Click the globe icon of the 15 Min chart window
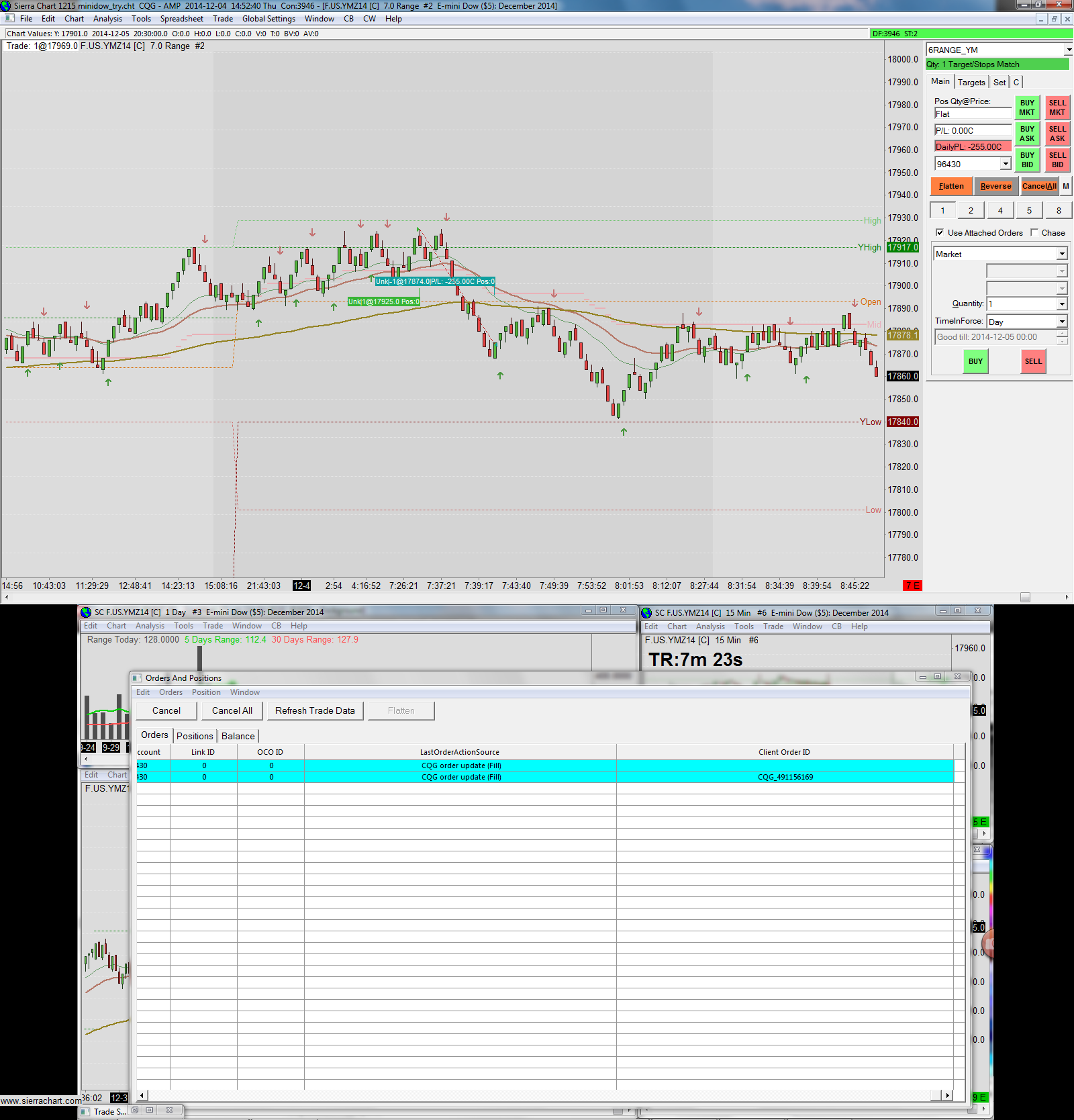The width and height of the screenshot is (1074, 1120). tap(646, 613)
